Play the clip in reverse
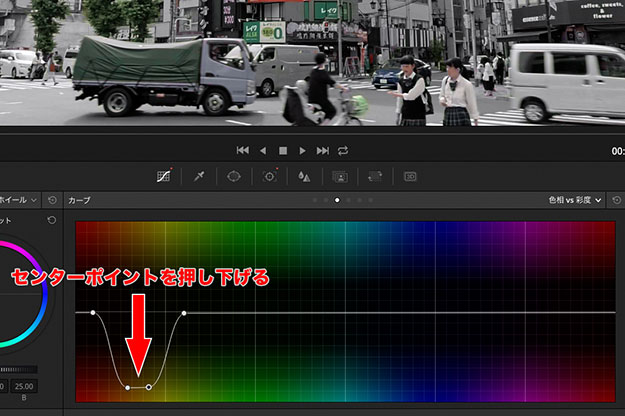The image size is (625, 416). (263, 150)
